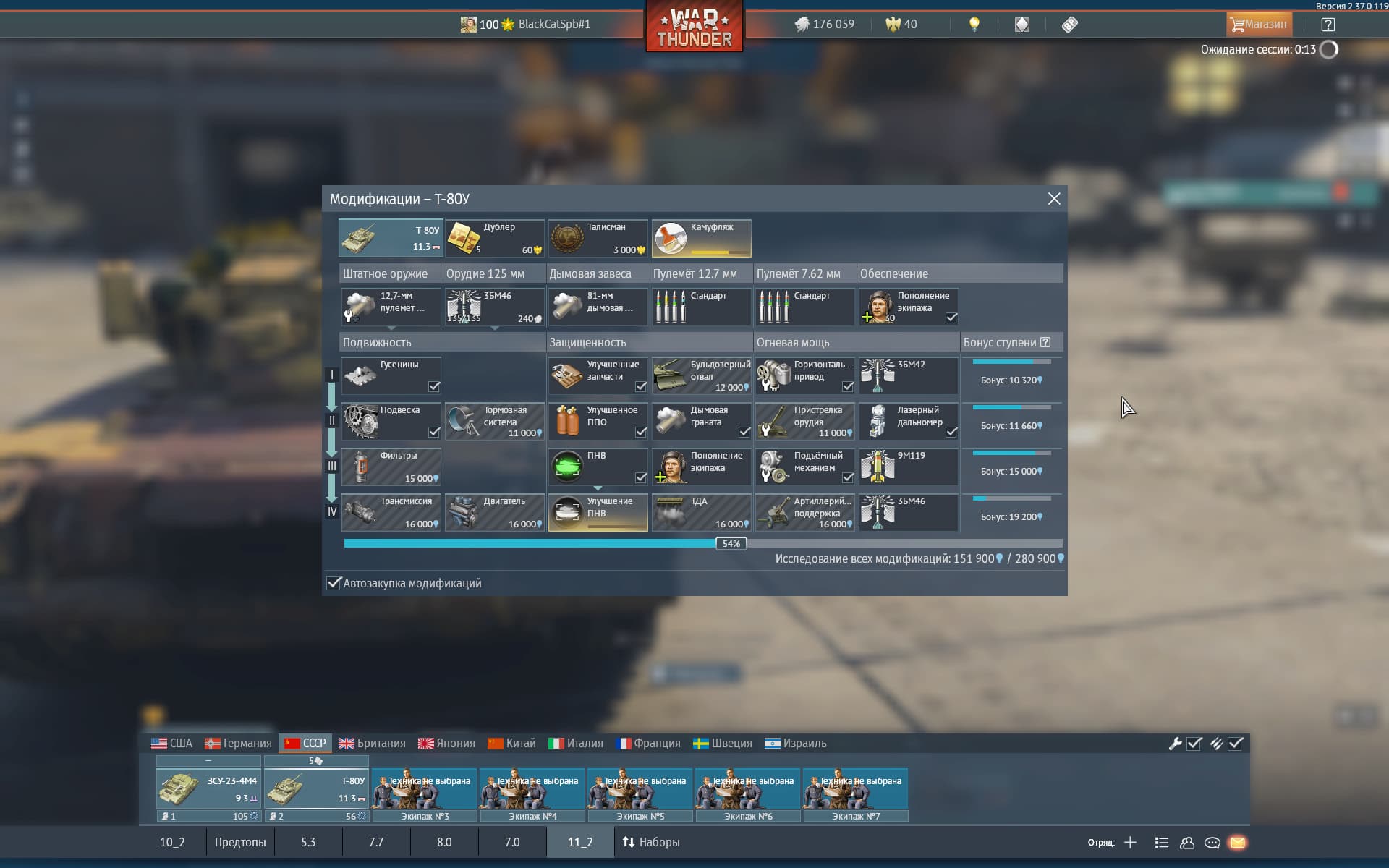This screenshot has width=1389, height=868.
Task: Select the Лазерный дальномер modification
Action: pos(908,421)
